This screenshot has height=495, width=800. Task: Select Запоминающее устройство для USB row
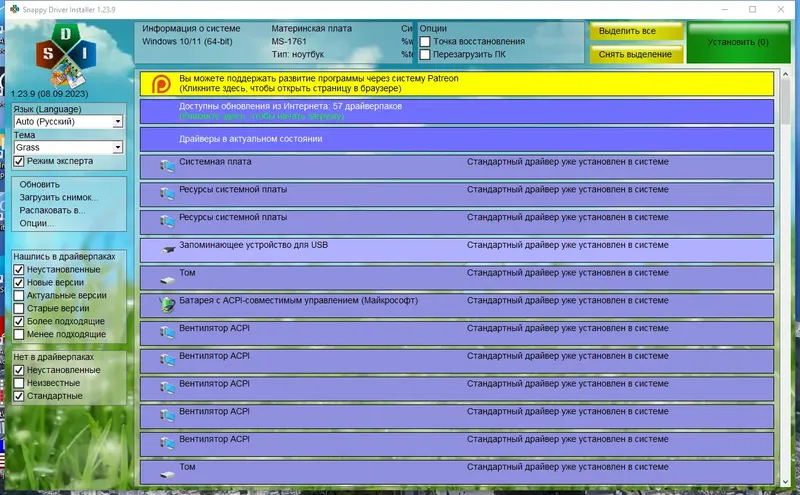(457, 250)
